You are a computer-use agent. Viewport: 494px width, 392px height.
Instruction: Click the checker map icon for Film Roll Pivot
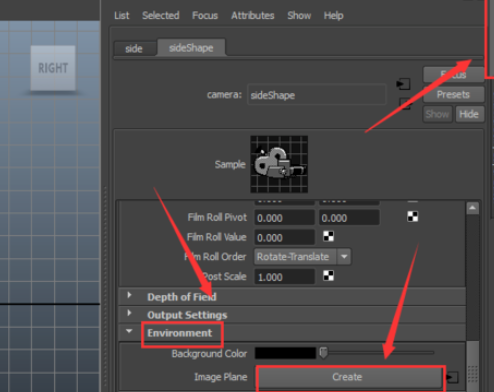point(413,217)
